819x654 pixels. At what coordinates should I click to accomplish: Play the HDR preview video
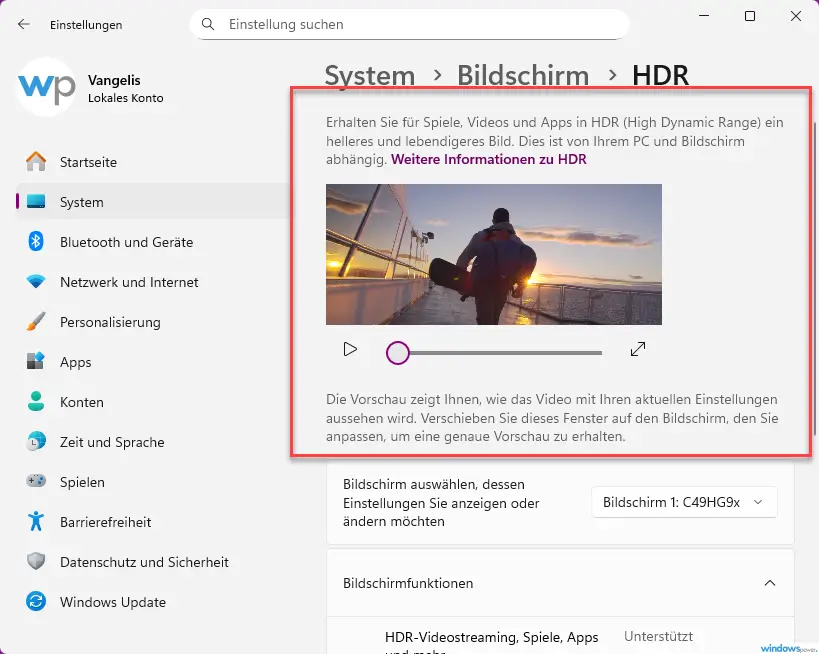pos(350,350)
